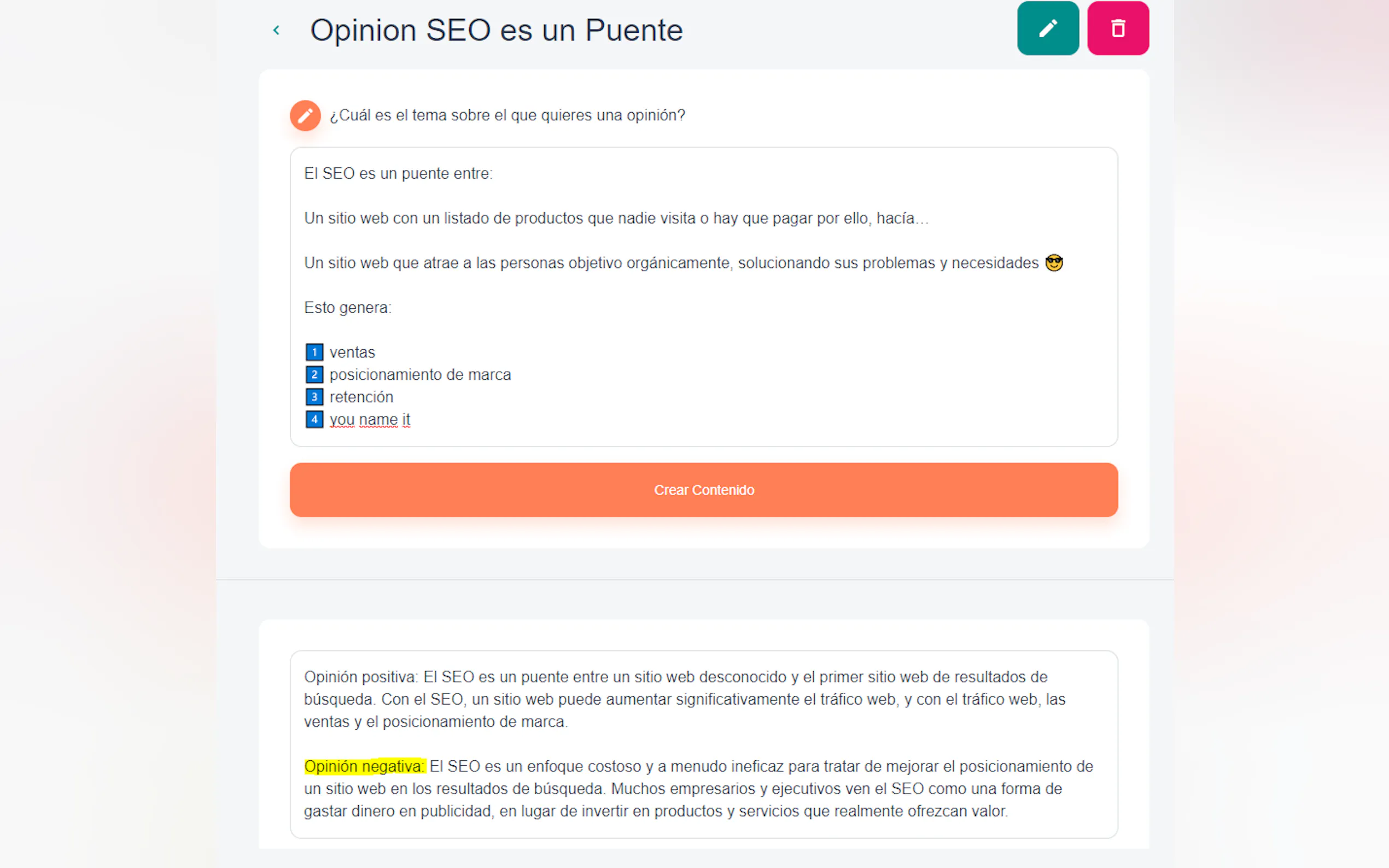Click the 'Opinion SEO es un Puente' title
This screenshot has height=868, width=1389.
pyautogui.click(x=496, y=30)
